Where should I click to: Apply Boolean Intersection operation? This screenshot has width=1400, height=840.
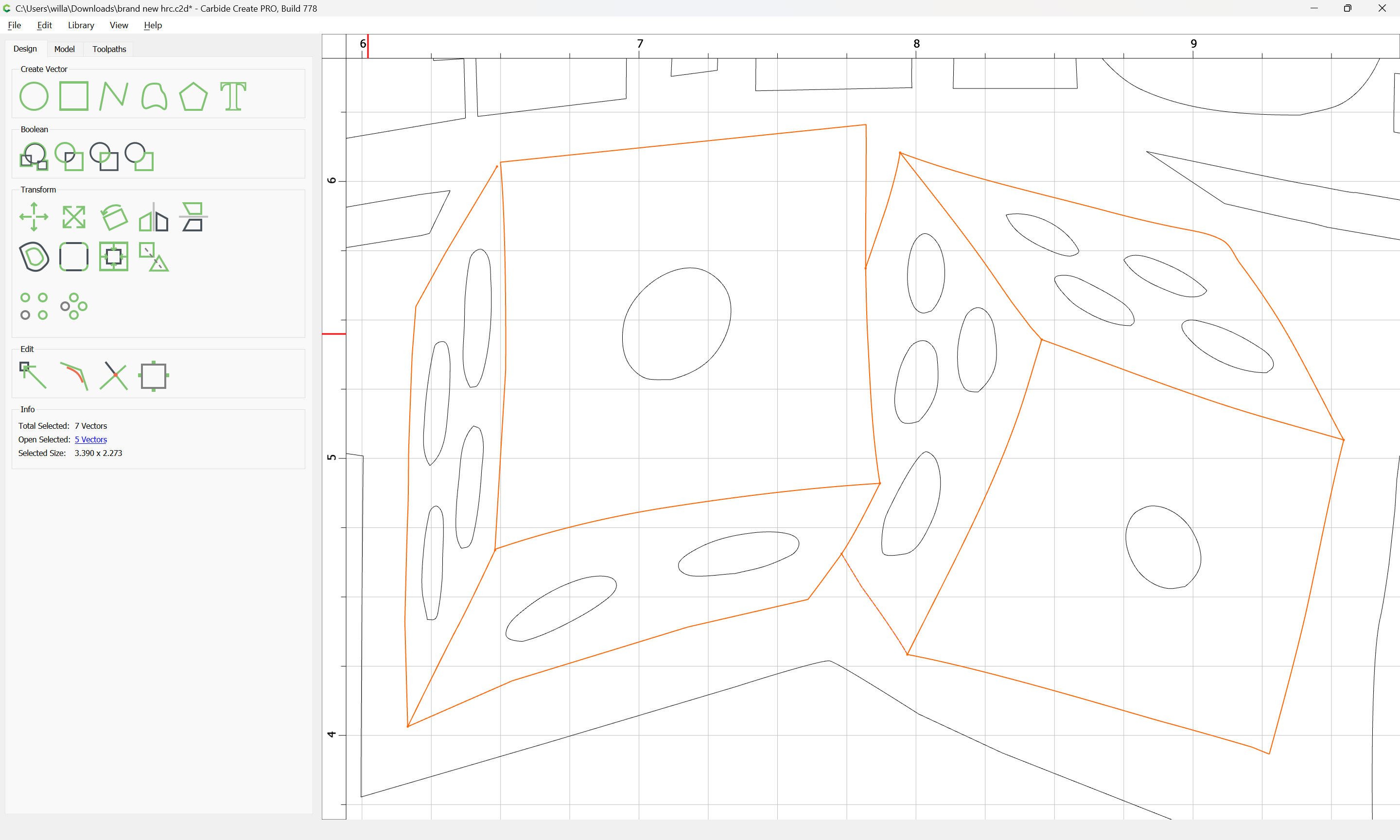[x=69, y=156]
